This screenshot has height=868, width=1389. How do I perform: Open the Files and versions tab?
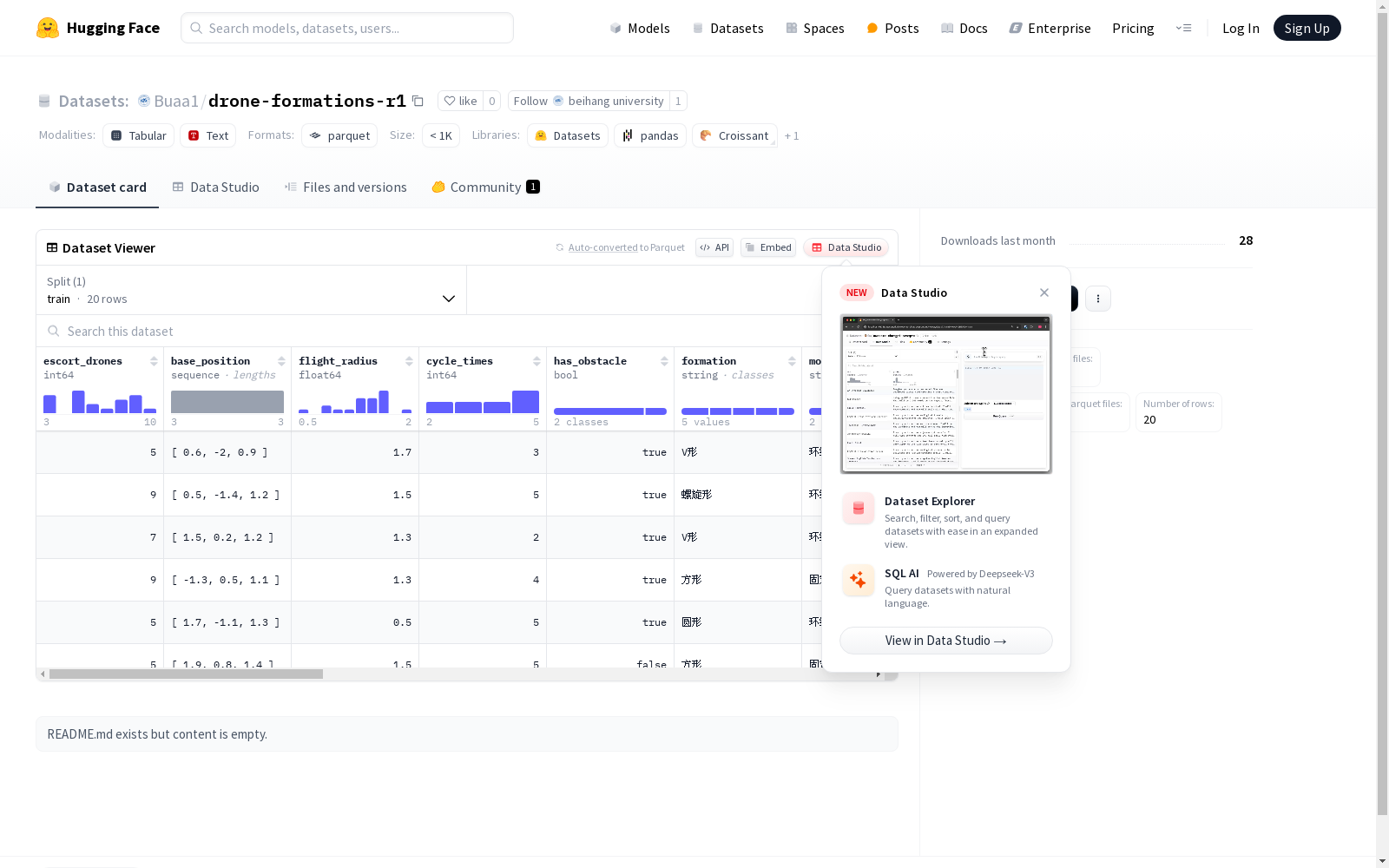click(x=346, y=187)
